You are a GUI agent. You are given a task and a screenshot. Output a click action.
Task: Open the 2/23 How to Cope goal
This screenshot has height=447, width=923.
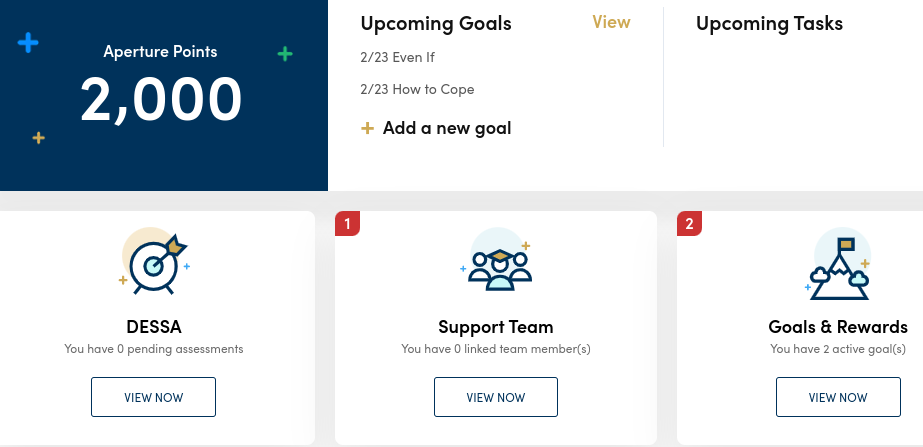(417, 89)
